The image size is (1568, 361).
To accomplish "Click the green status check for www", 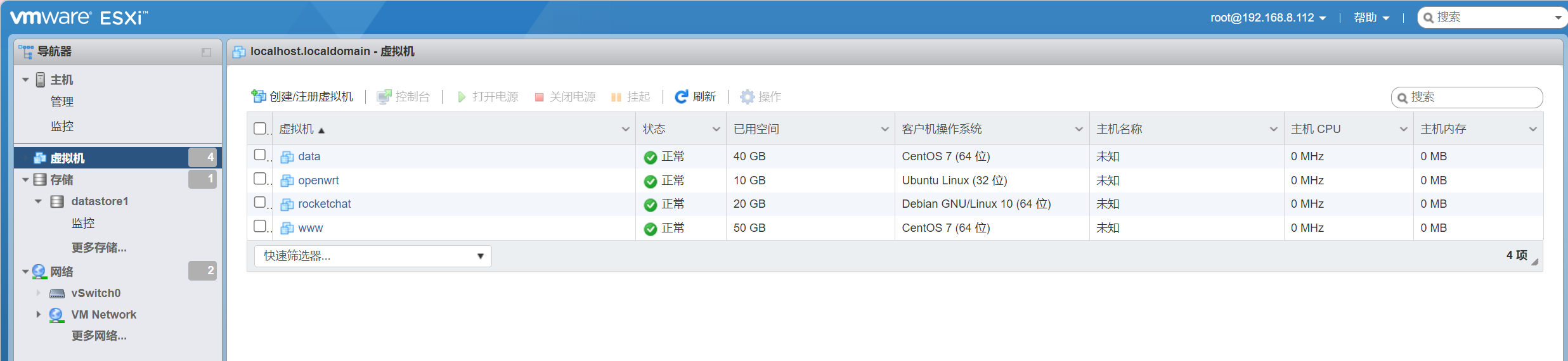I will pyautogui.click(x=650, y=229).
